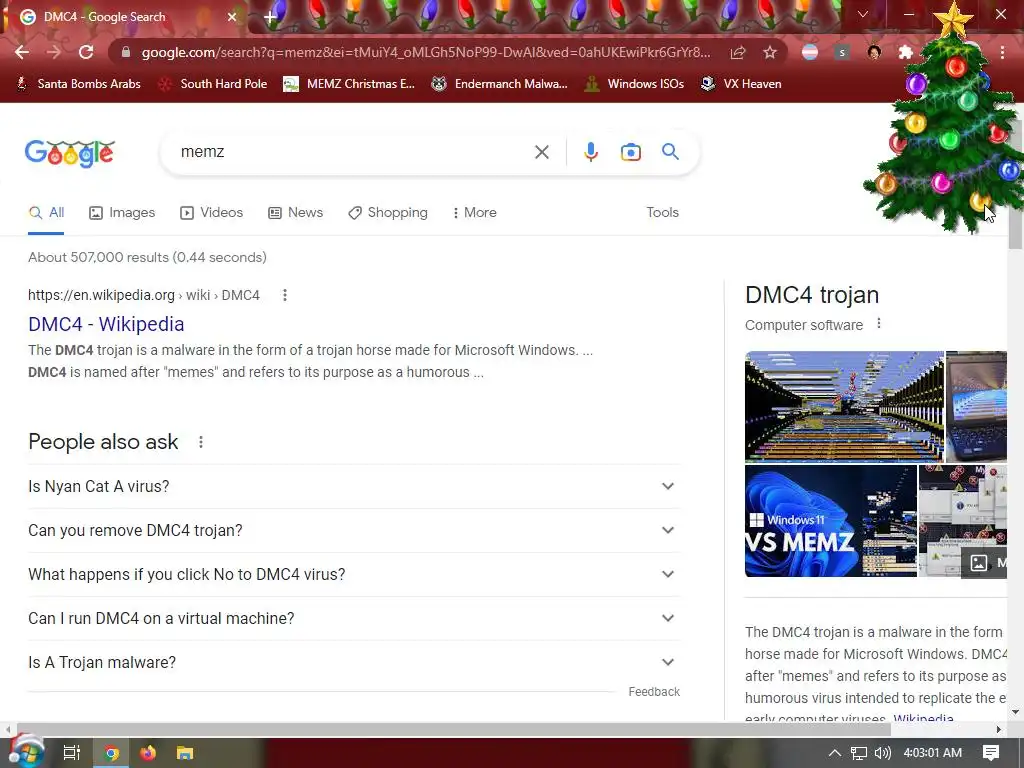Open the glitched tunnel MEMZ thumbnail
Screen dimensions: 1024x768
[x=844, y=406]
